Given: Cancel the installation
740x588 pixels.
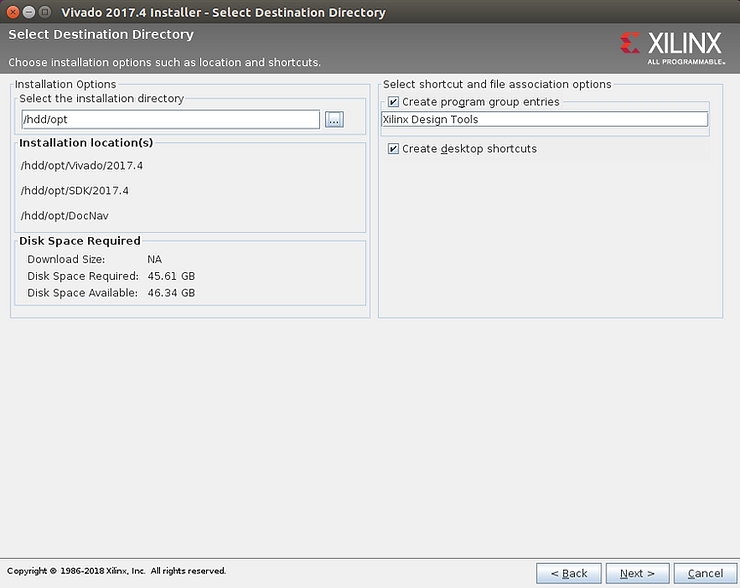Looking at the screenshot, I should 705,573.
